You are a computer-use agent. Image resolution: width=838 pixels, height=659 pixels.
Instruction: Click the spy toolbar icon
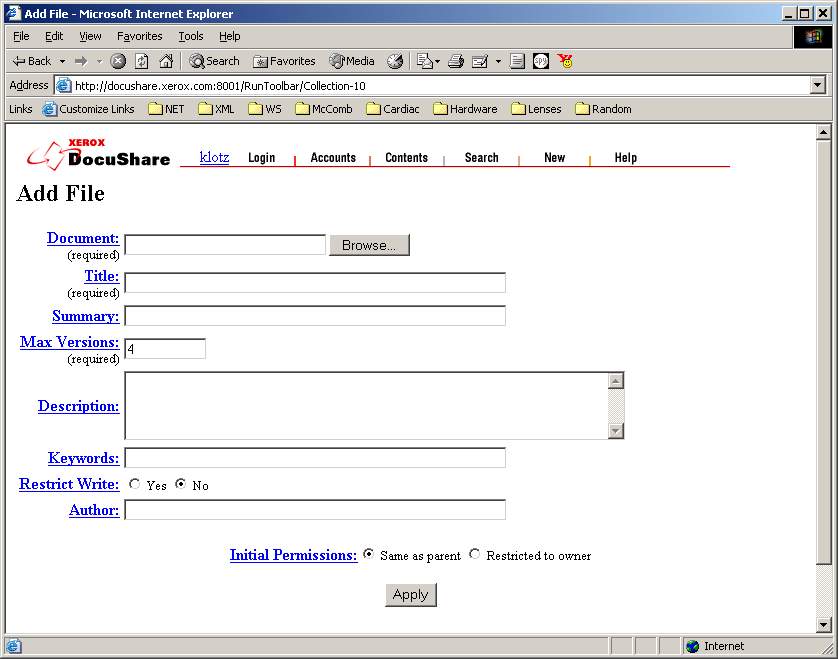(x=541, y=61)
